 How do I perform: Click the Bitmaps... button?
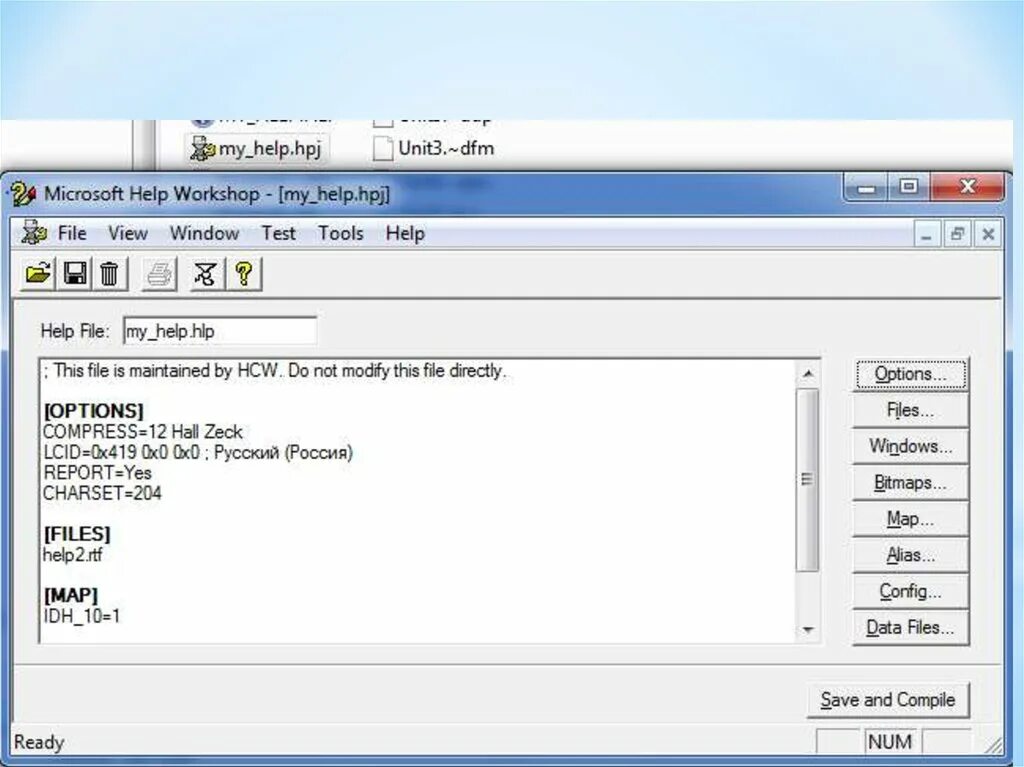coord(910,483)
